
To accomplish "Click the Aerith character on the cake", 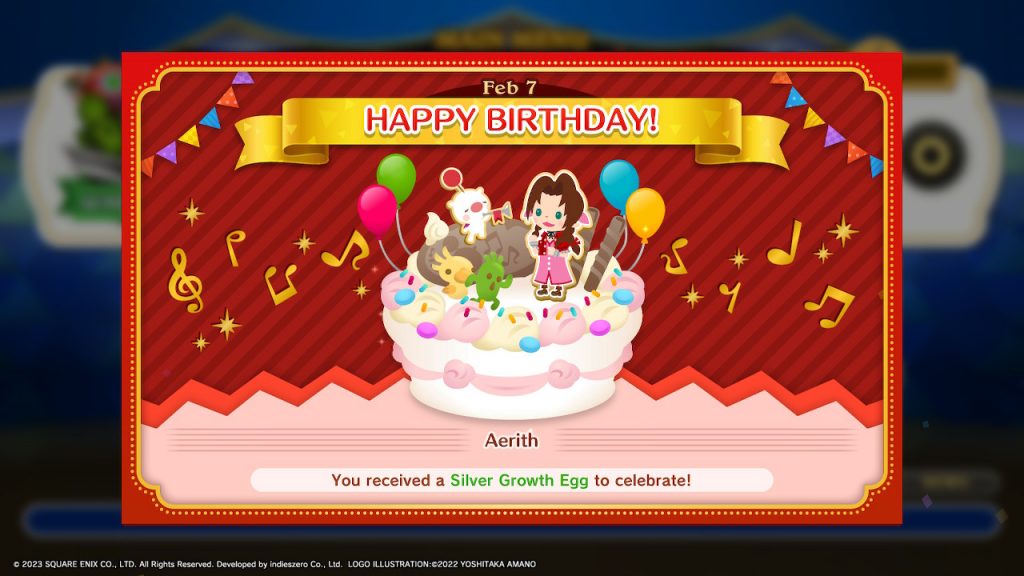I will tap(554, 236).
